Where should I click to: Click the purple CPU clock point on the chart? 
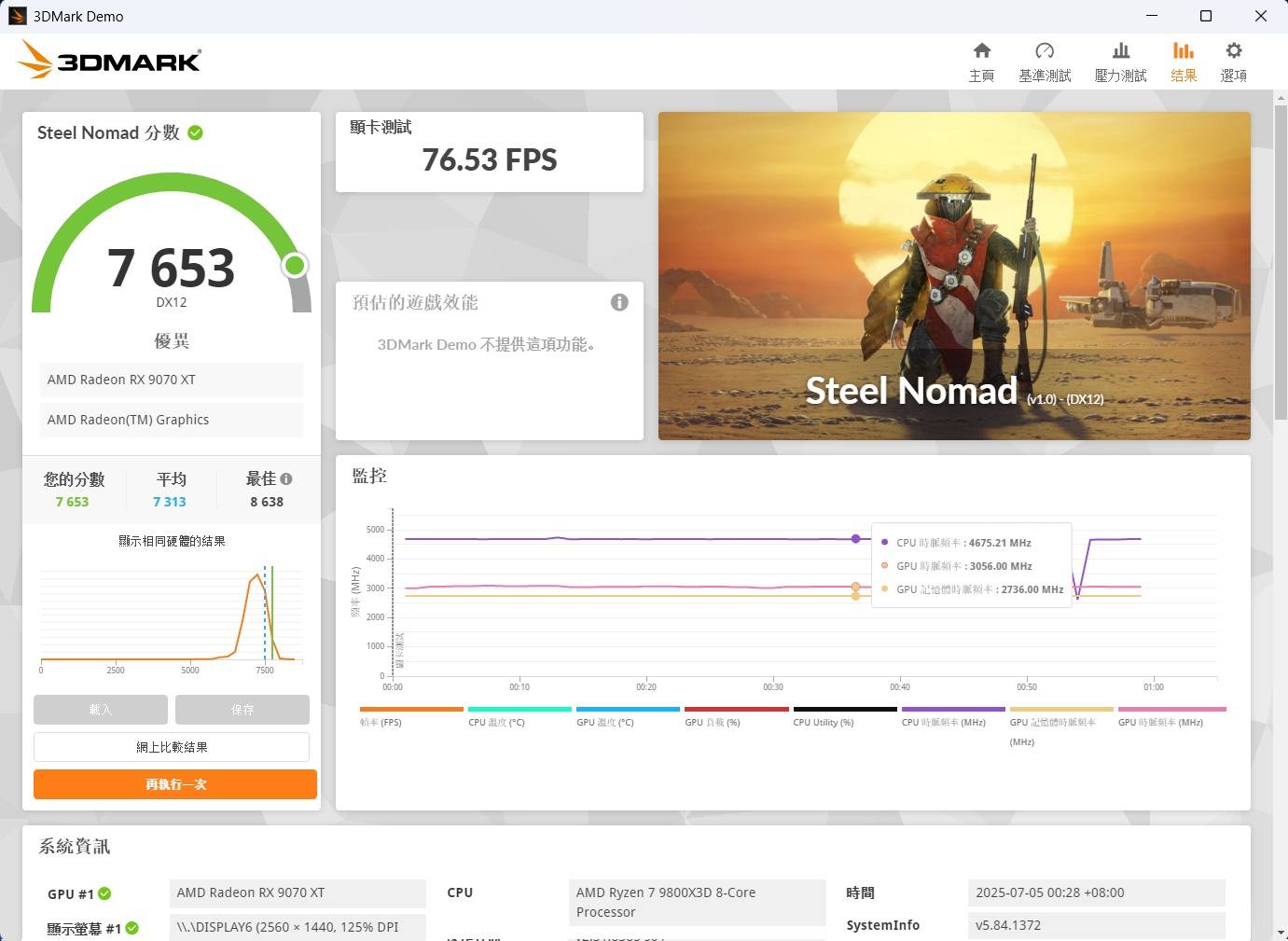click(856, 539)
